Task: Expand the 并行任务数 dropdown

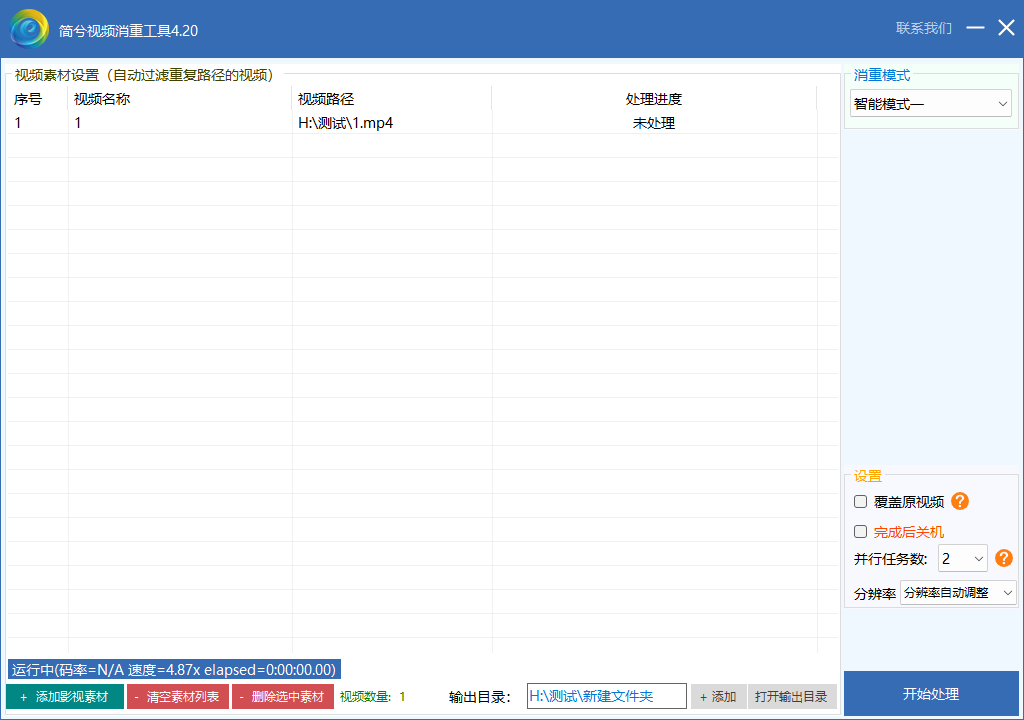Action: (963, 559)
